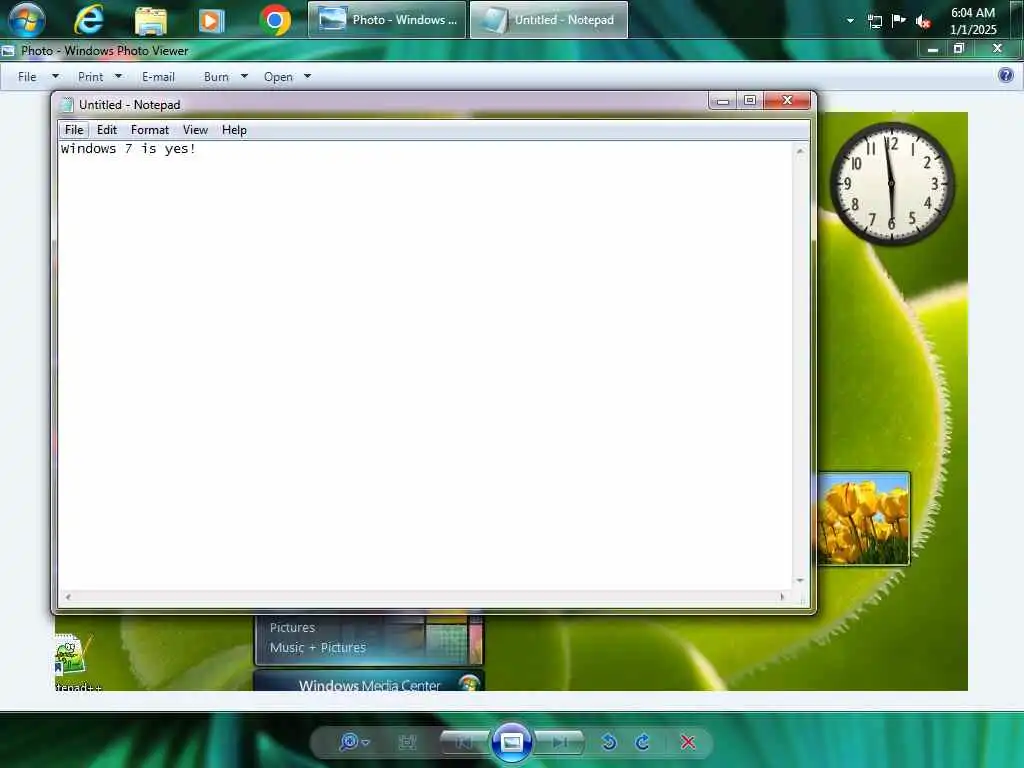Open Google Chrome from taskbar

pyautogui.click(x=275, y=20)
